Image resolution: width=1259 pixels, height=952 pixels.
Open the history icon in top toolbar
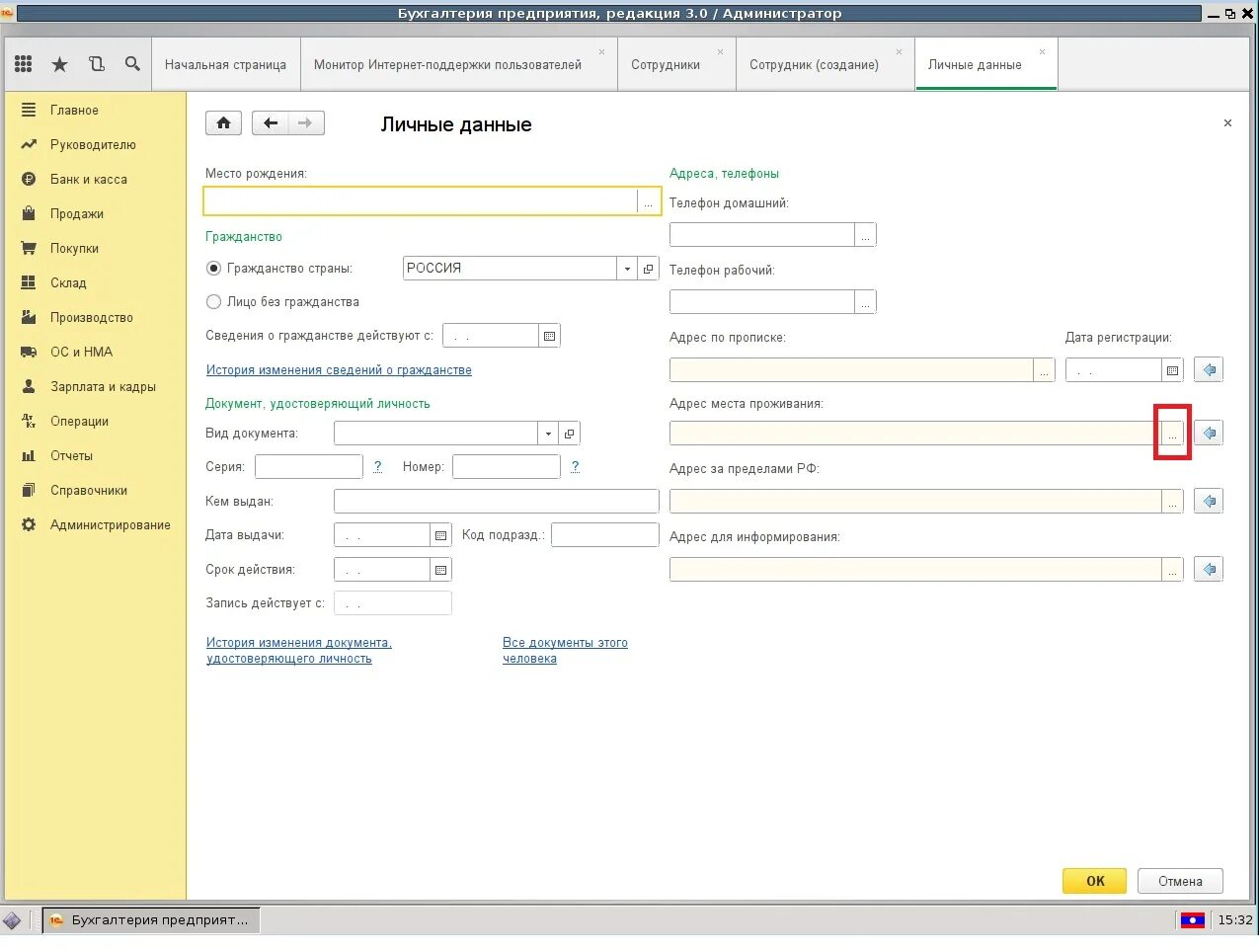97,64
